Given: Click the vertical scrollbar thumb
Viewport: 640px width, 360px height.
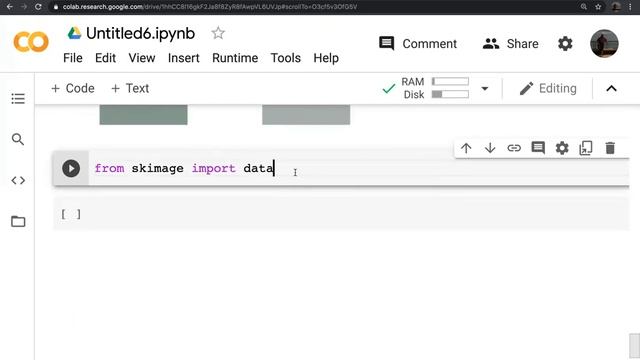Looking at the screenshot, I should (x=634, y=346).
